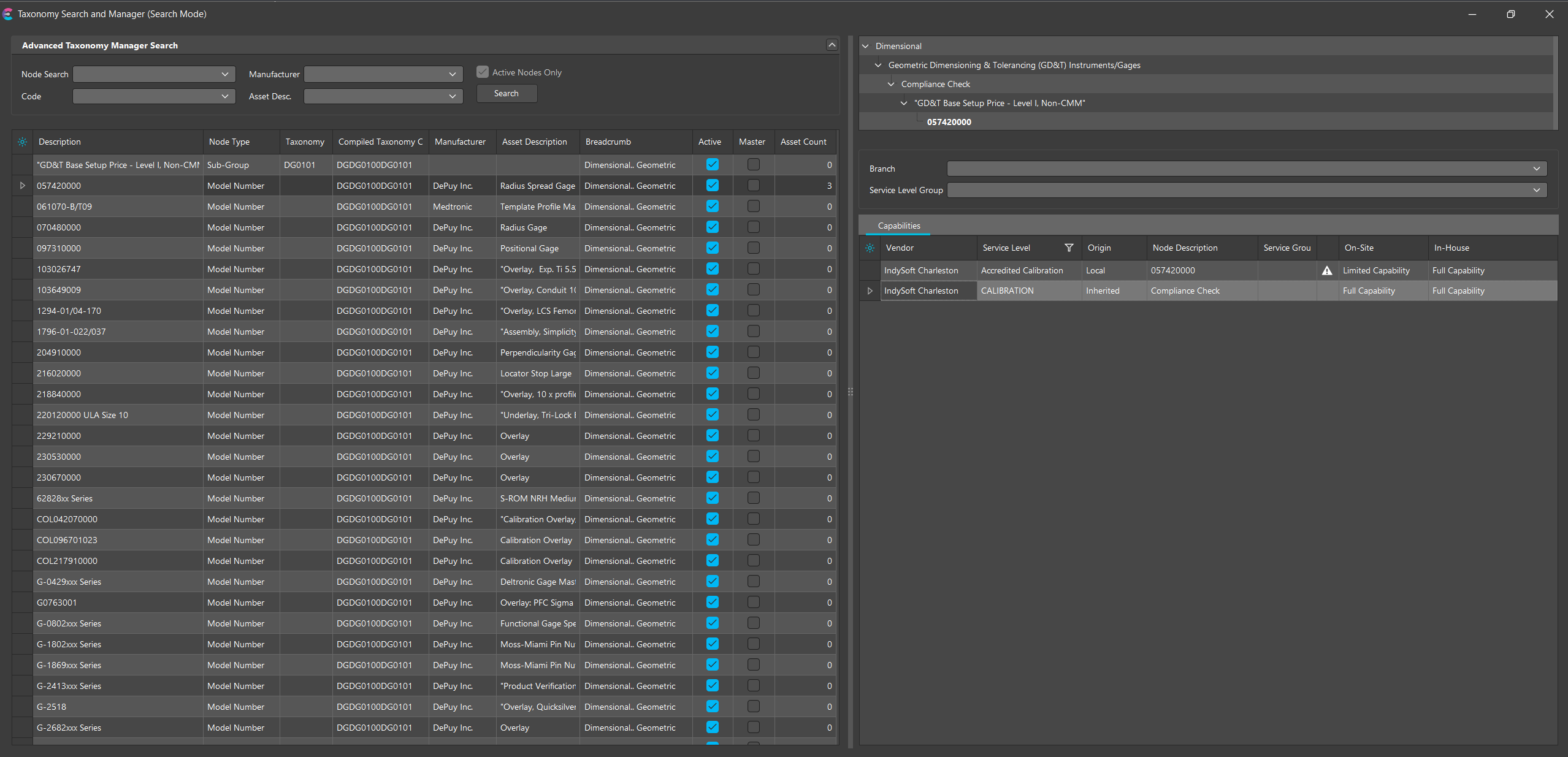The height and width of the screenshot is (757, 1568).
Task: Expand the CALIBRATION capability row arrow
Action: (870, 291)
